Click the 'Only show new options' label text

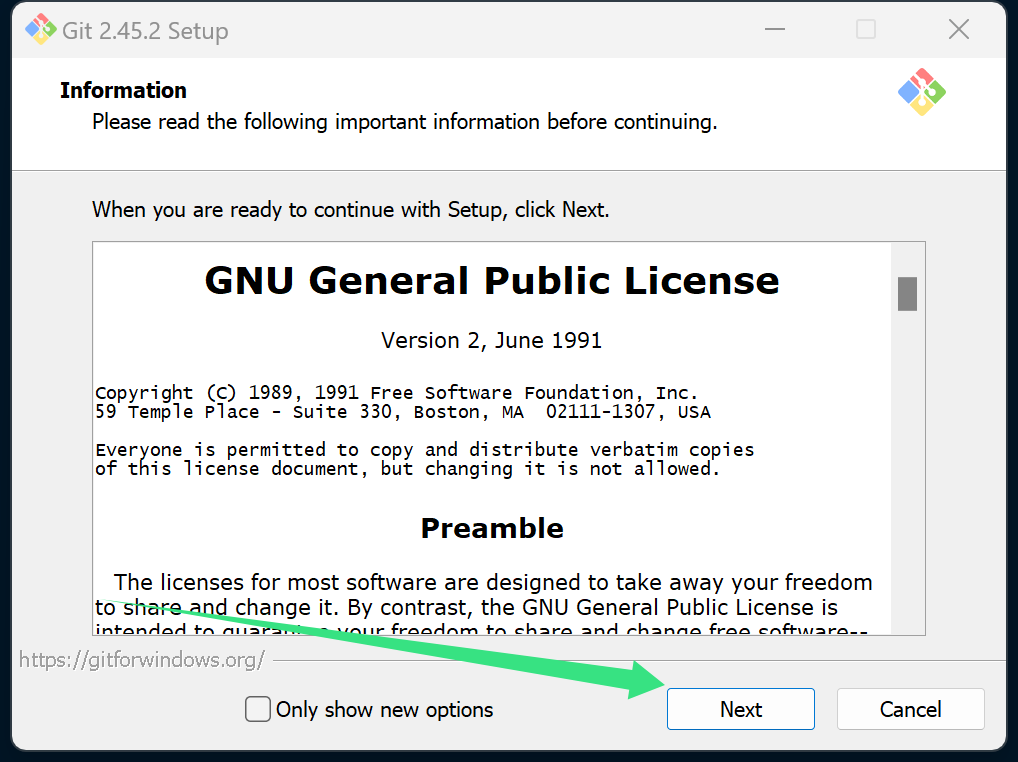[384, 710]
